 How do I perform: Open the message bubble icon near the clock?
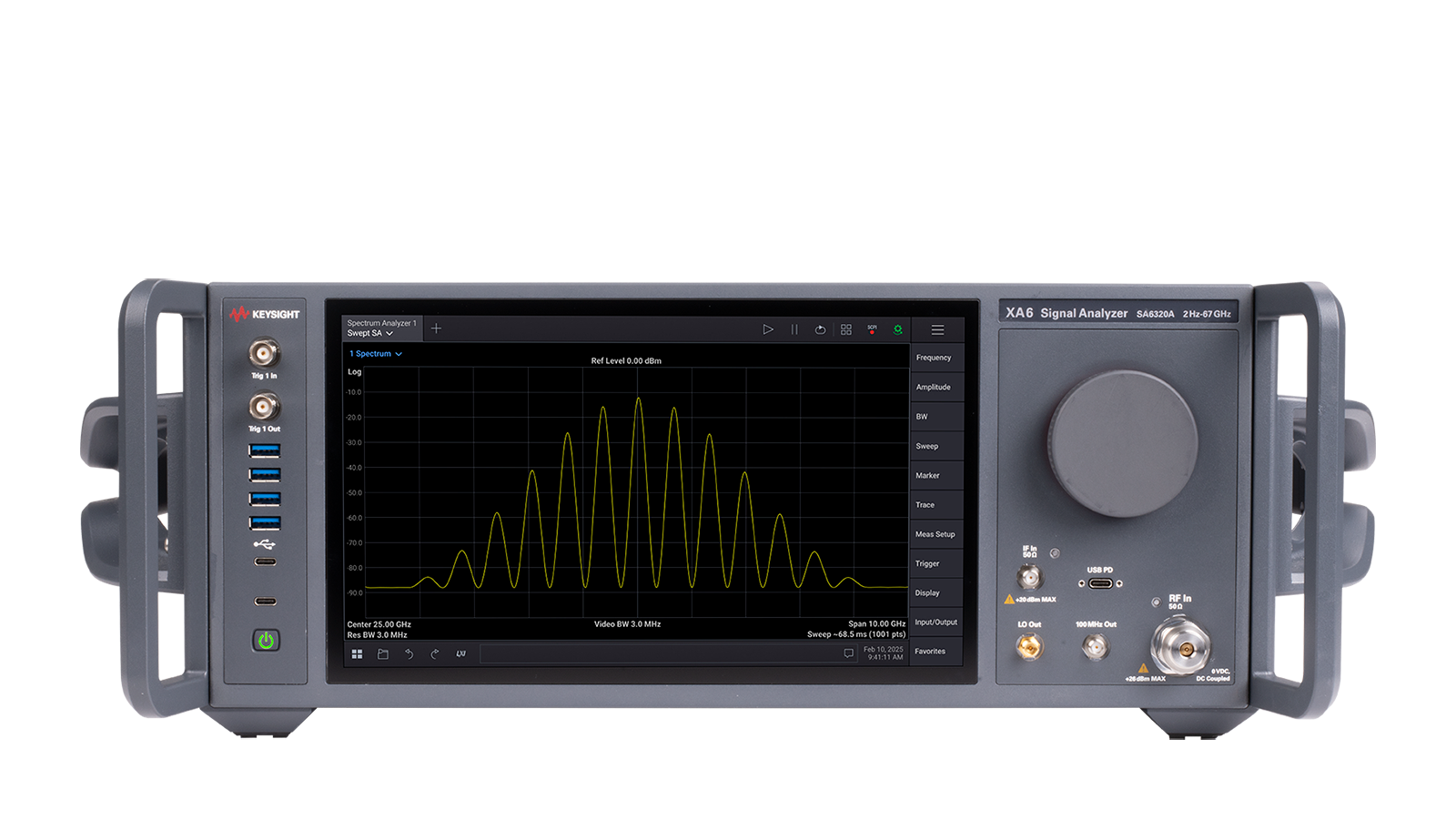pyautogui.click(x=848, y=653)
